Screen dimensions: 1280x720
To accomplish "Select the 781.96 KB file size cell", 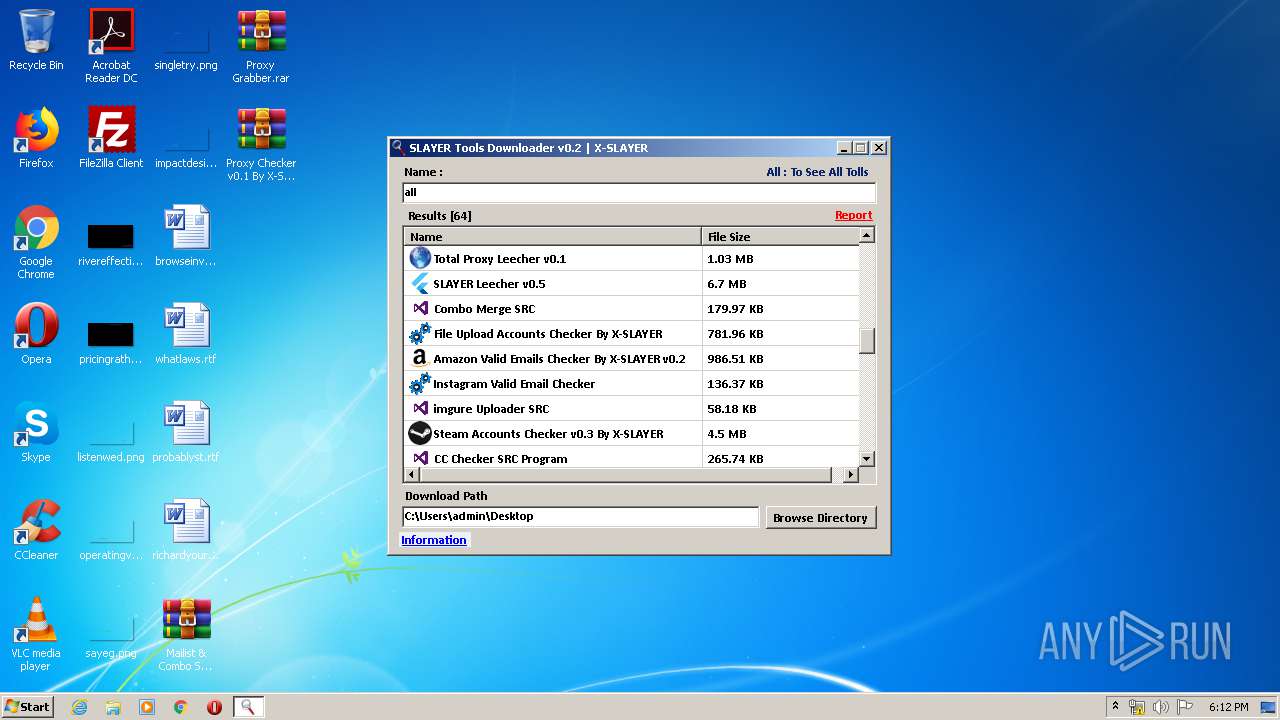I will (x=781, y=333).
